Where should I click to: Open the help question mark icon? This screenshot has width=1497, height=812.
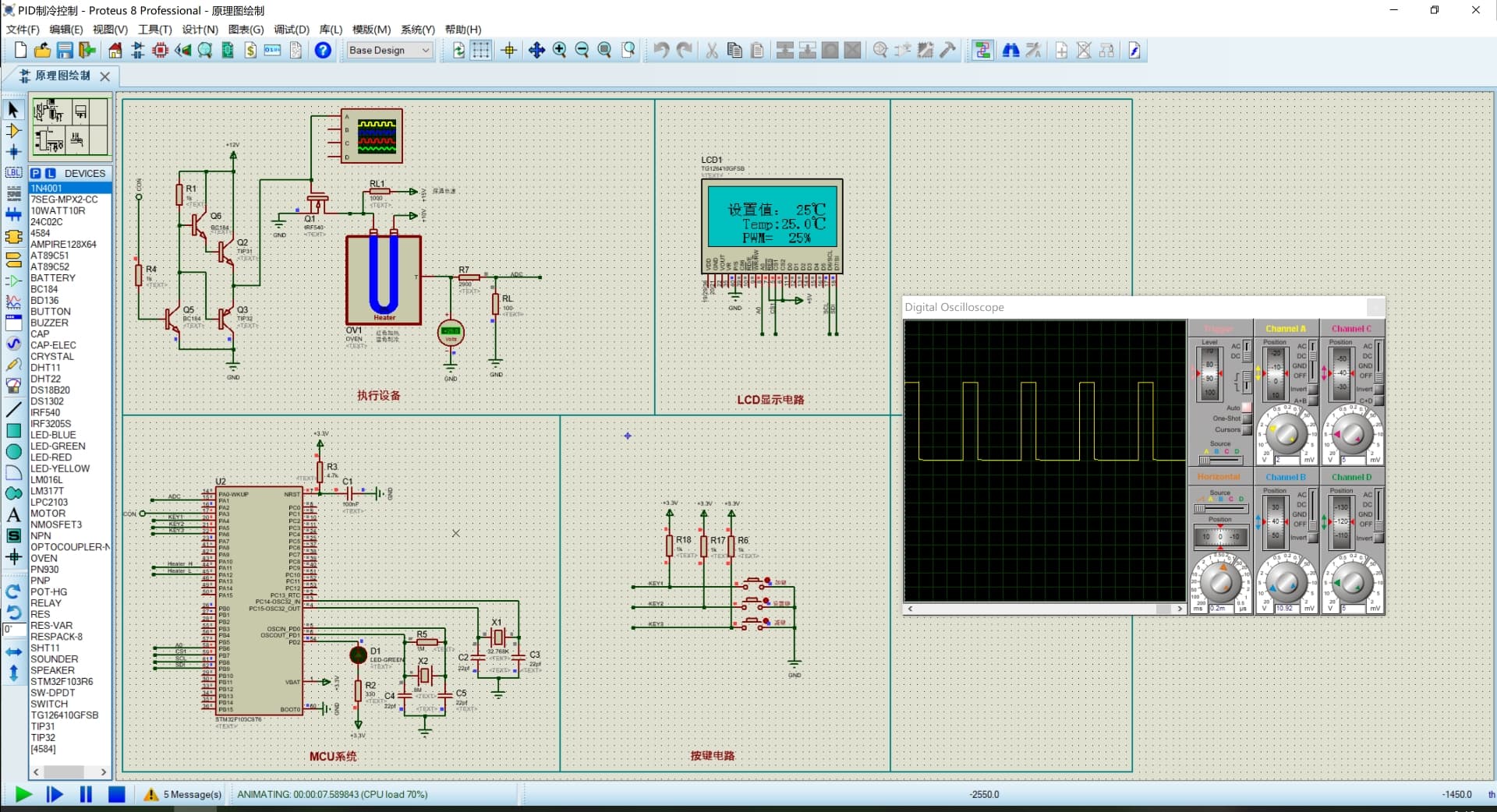[323, 51]
